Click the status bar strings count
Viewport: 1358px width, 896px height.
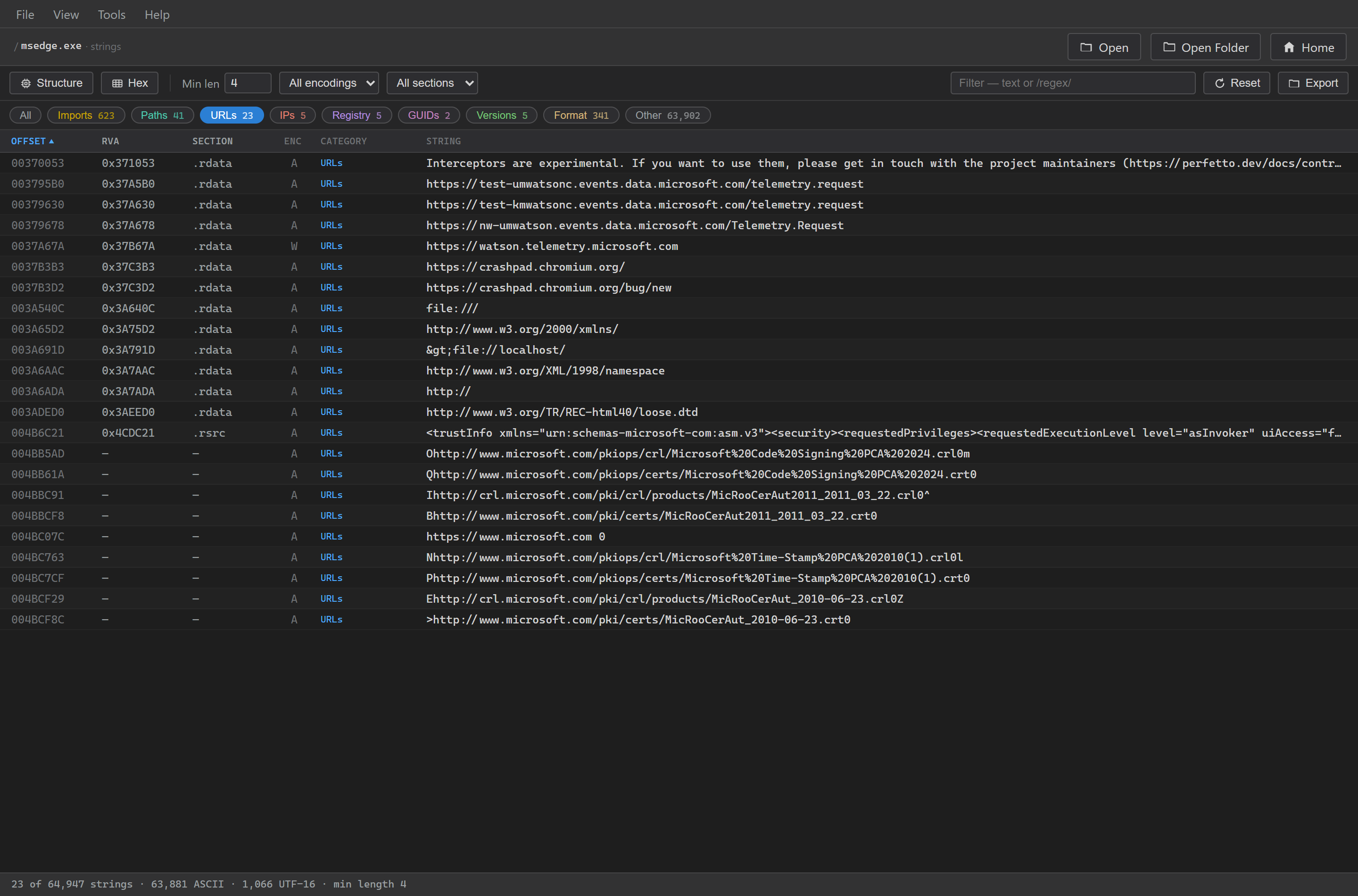pos(72,884)
